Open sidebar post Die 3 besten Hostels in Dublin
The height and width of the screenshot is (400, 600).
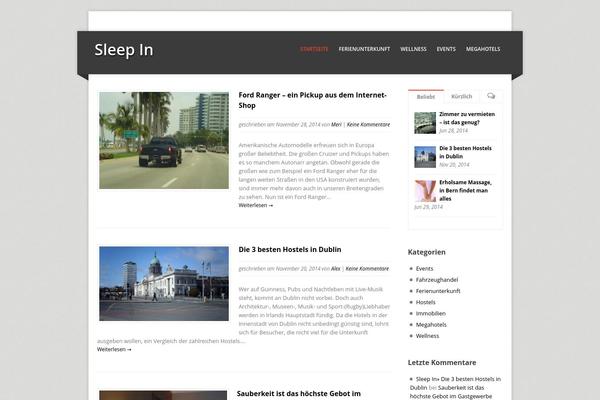point(465,152)
